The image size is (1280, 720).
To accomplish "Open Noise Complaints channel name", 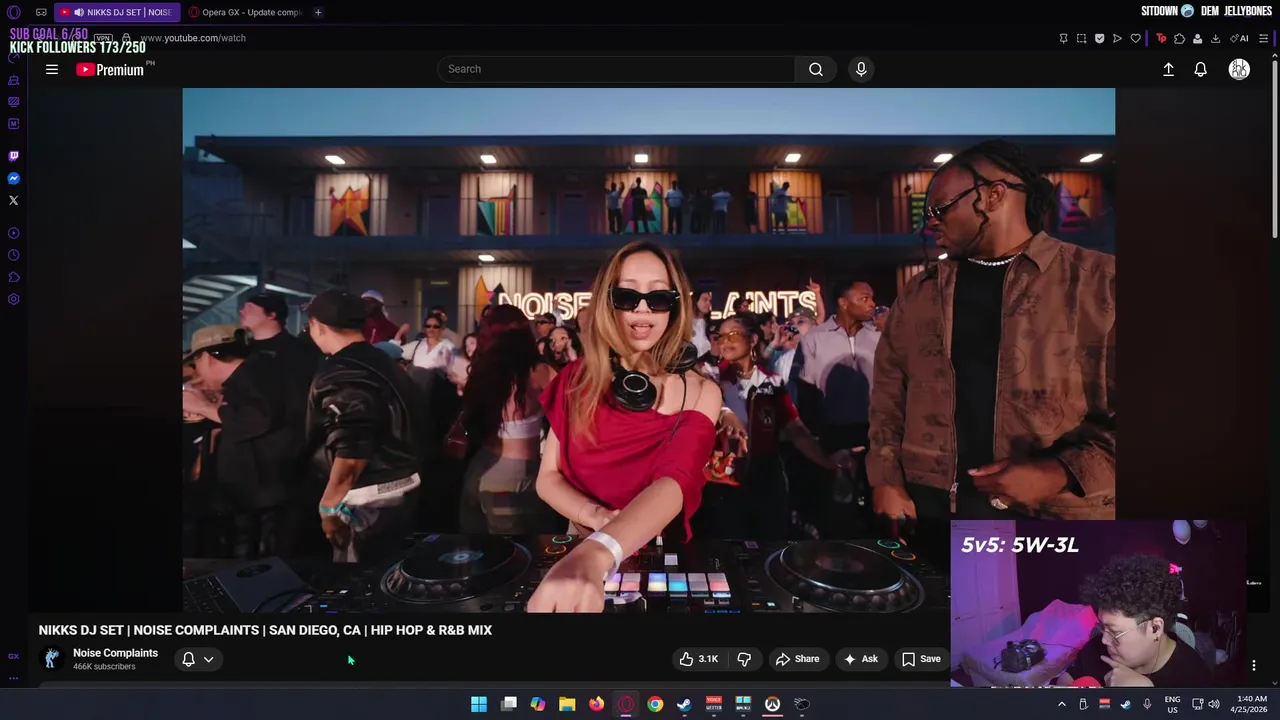I will point(115,653).
